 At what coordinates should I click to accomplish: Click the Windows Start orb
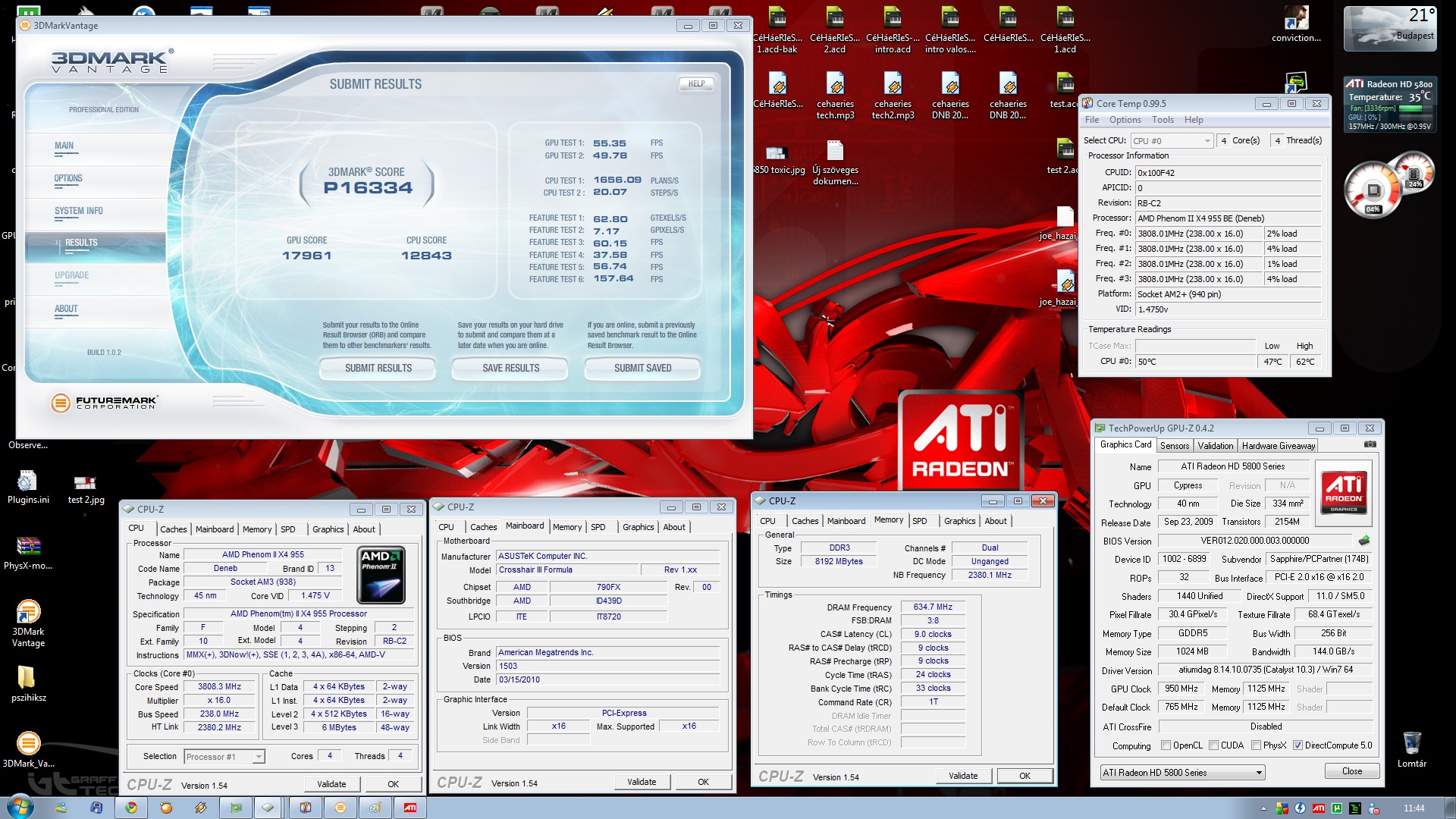[x=20, y=807]
